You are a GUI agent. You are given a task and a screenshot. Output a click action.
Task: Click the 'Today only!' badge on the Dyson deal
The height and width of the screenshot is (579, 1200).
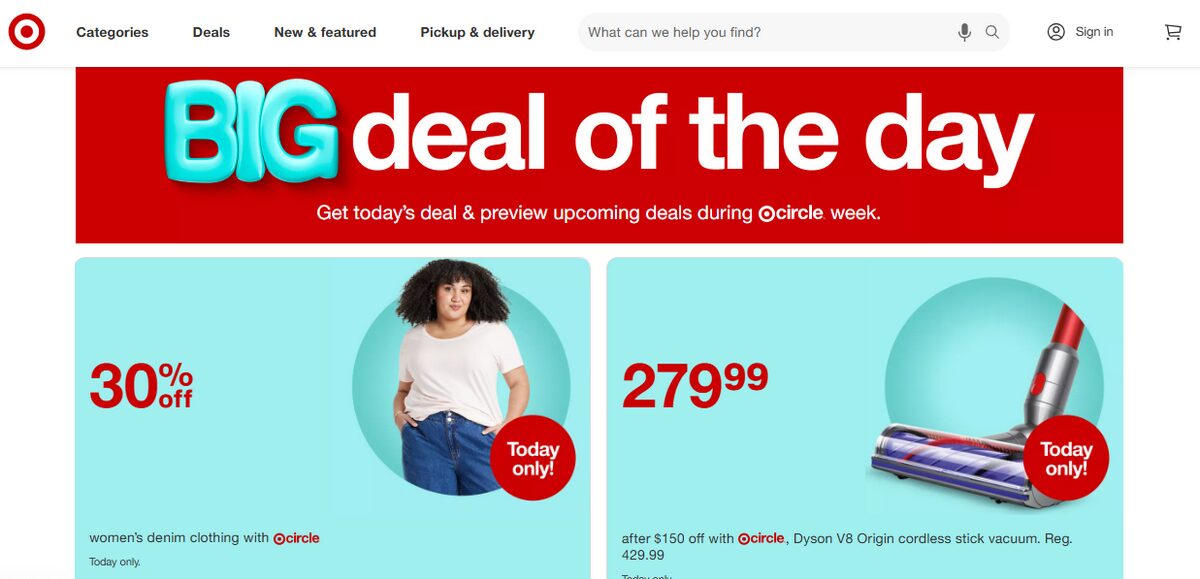pyautogui.click(x=1065, y=457)
